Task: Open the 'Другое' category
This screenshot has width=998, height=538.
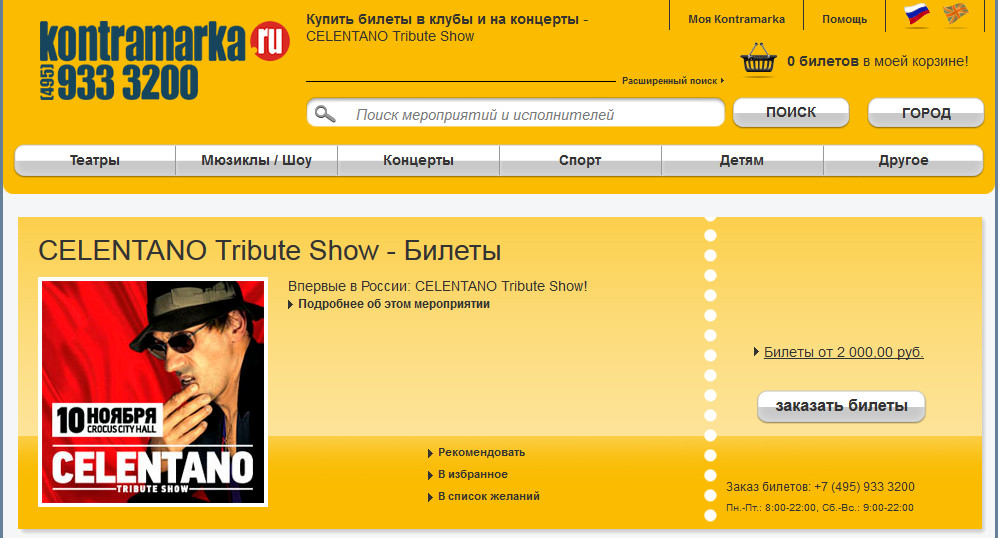Action: point(903,160)
